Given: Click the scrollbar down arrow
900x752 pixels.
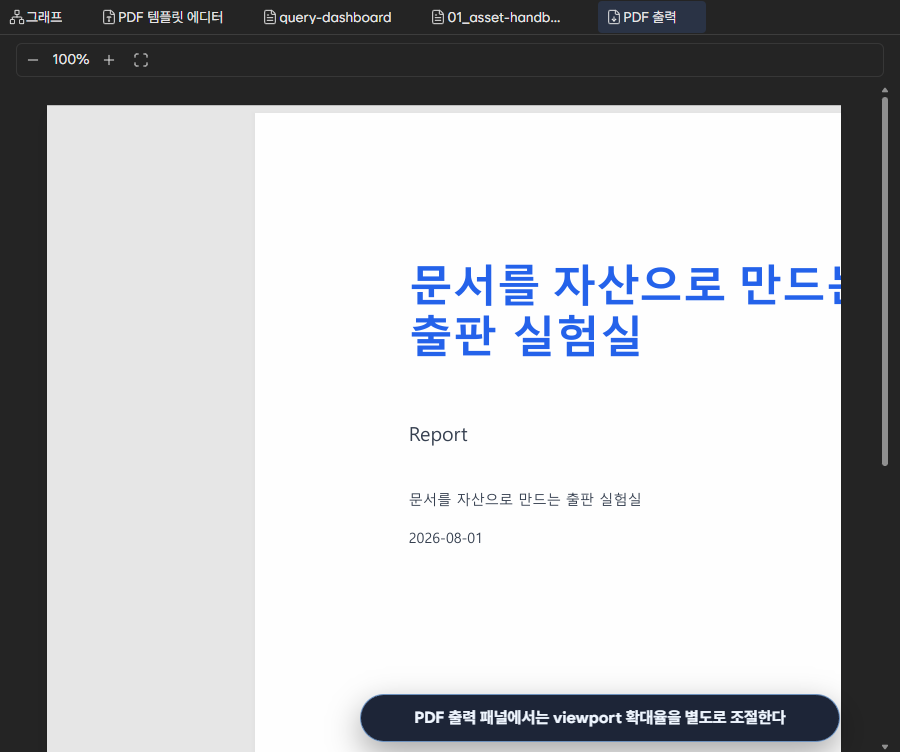Looking at the screenshot, I should click(885, 746).
